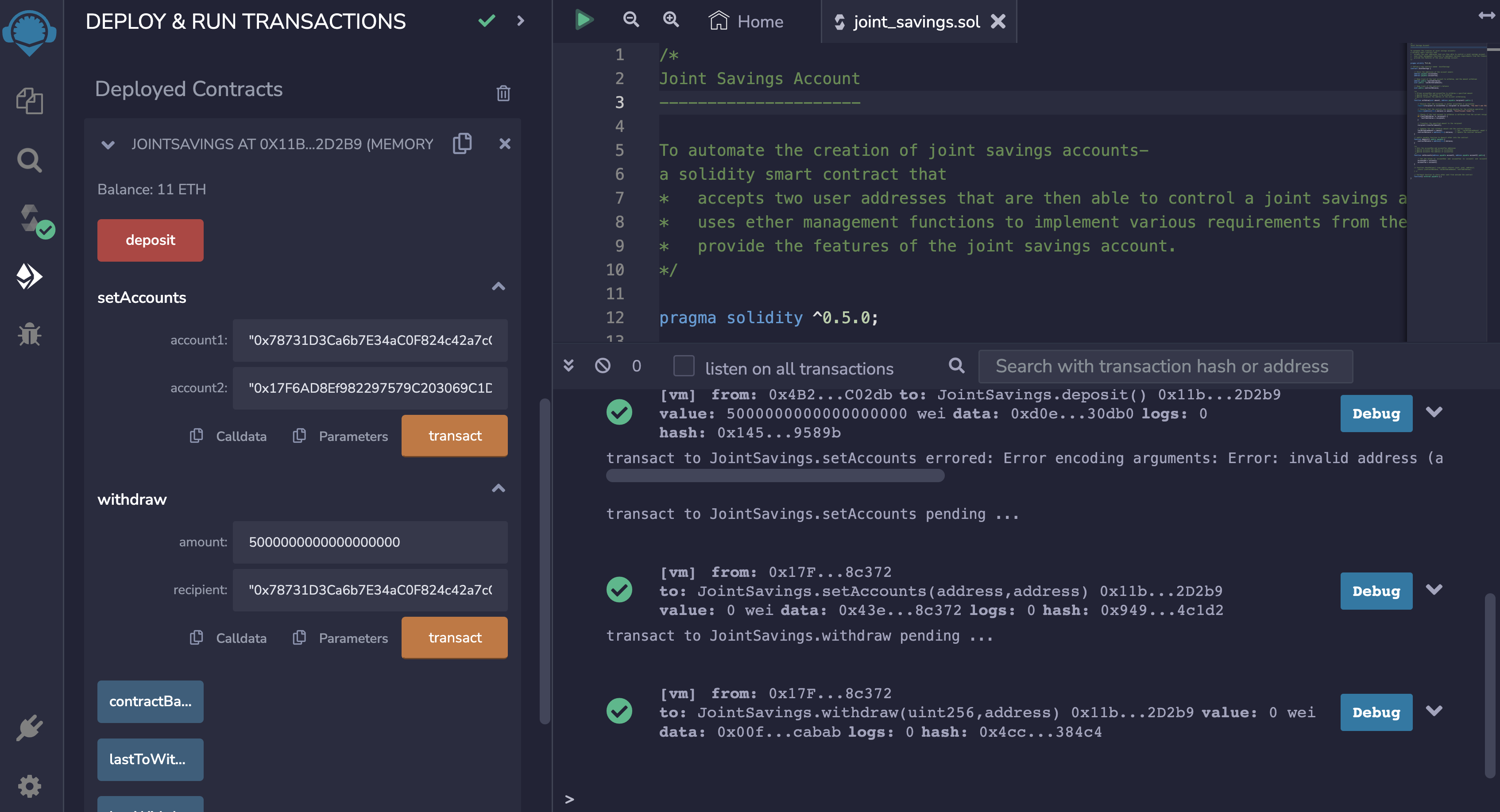Collapse the setAccounts function panel

click(x=499, y=286)
